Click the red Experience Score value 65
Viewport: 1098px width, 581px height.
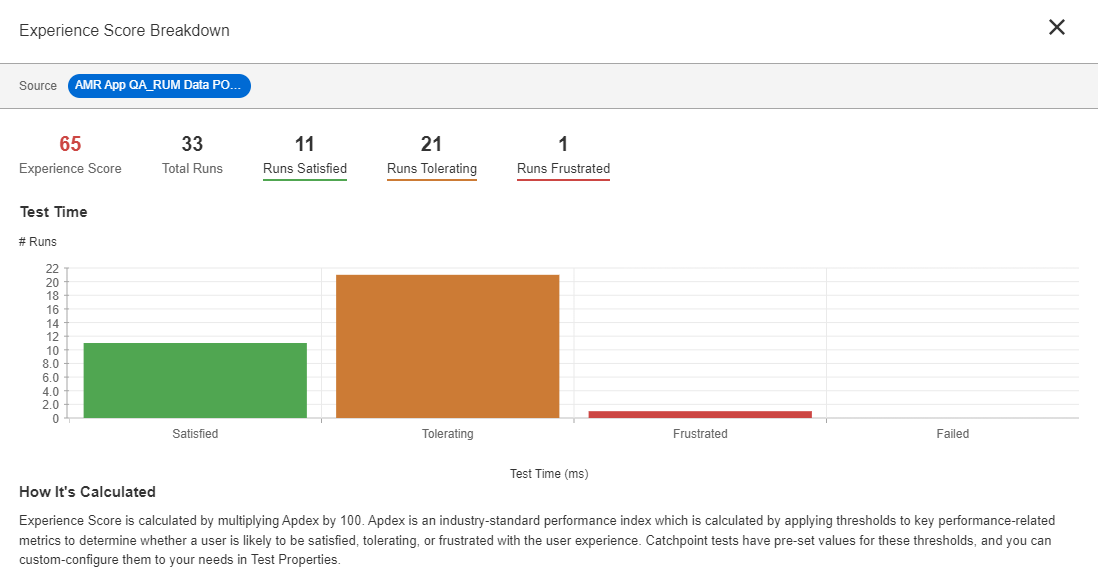click(70, 144)
